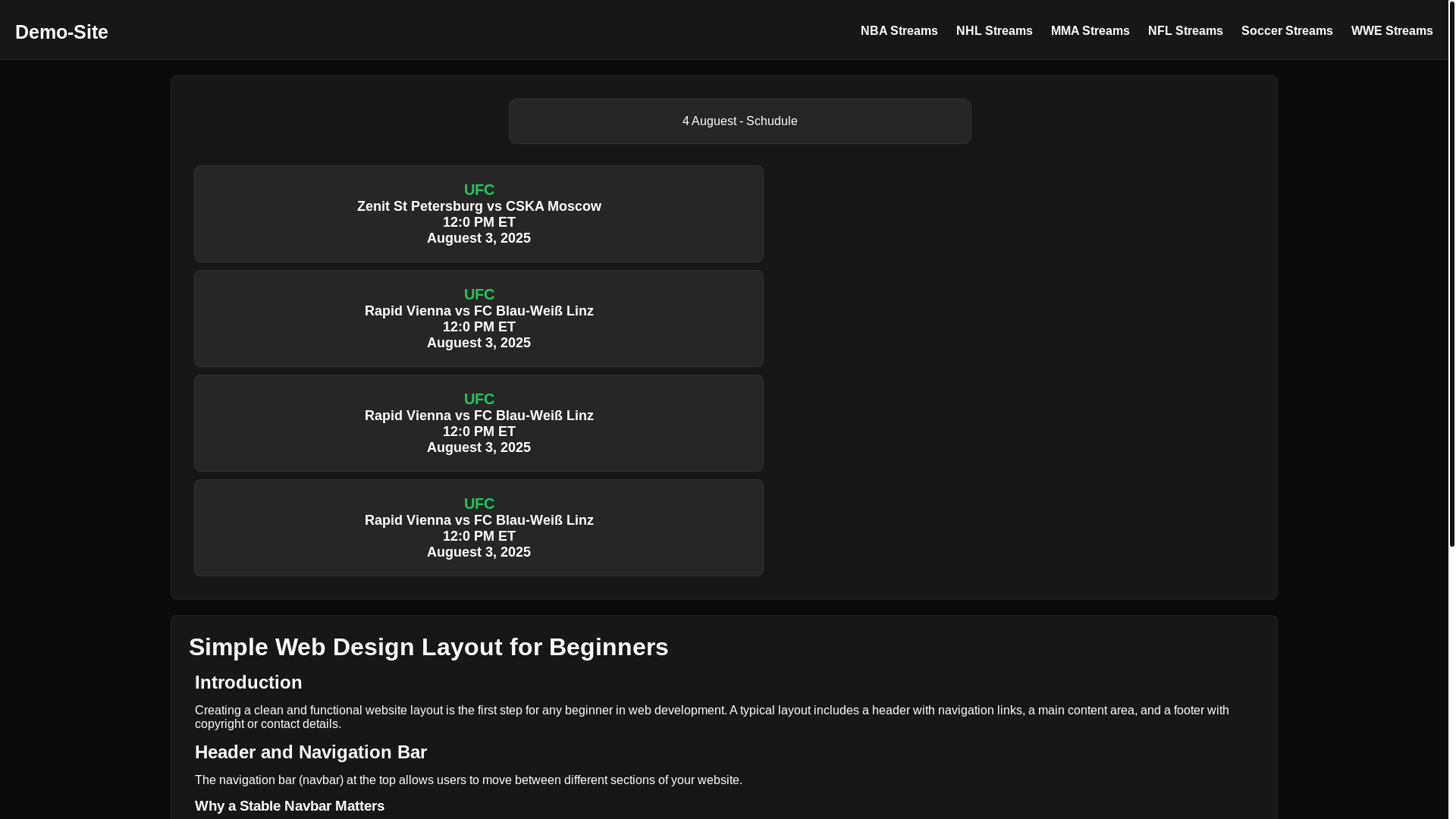
Task: Click the page's vertical scrollbar thumb
Action: point(1451,273)
